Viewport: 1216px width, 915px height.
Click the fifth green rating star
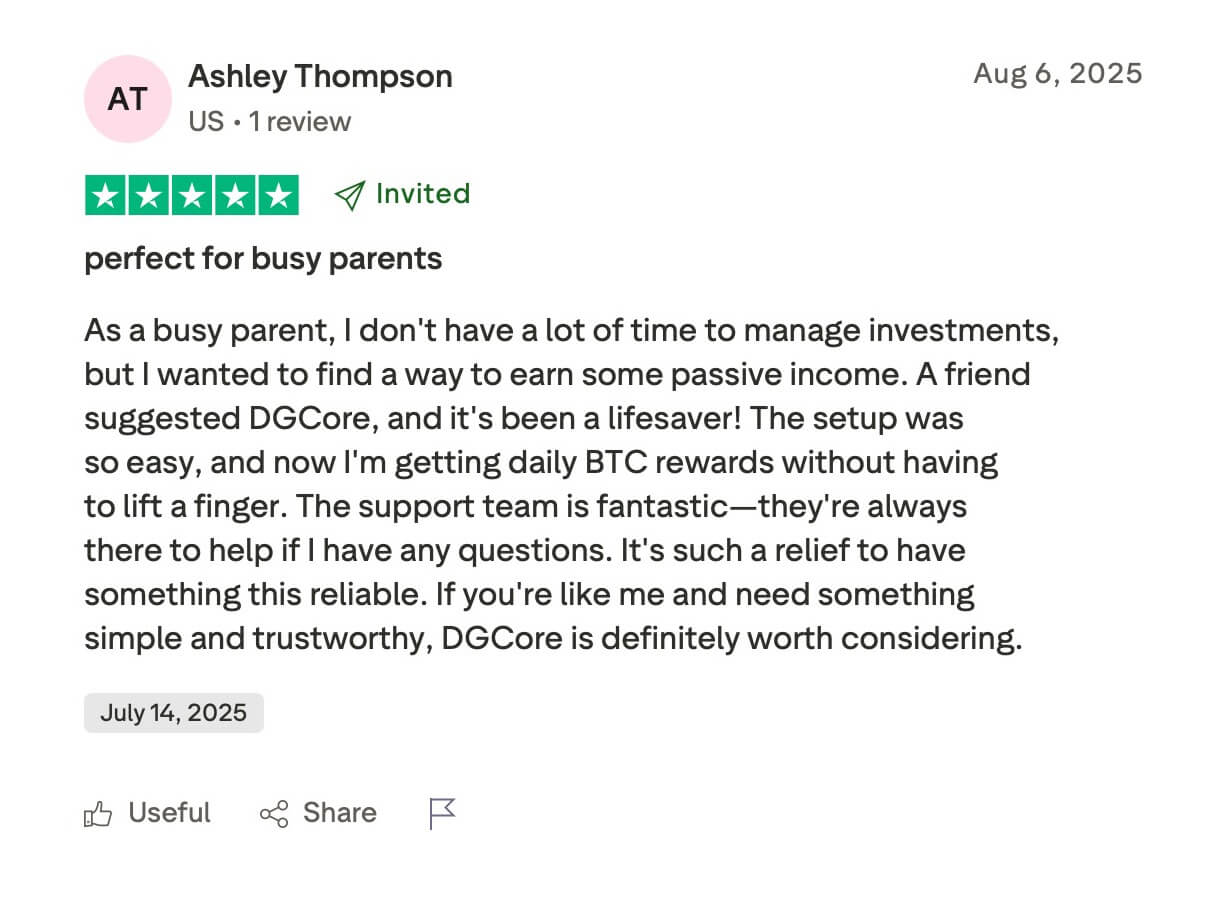click(278, 195)
